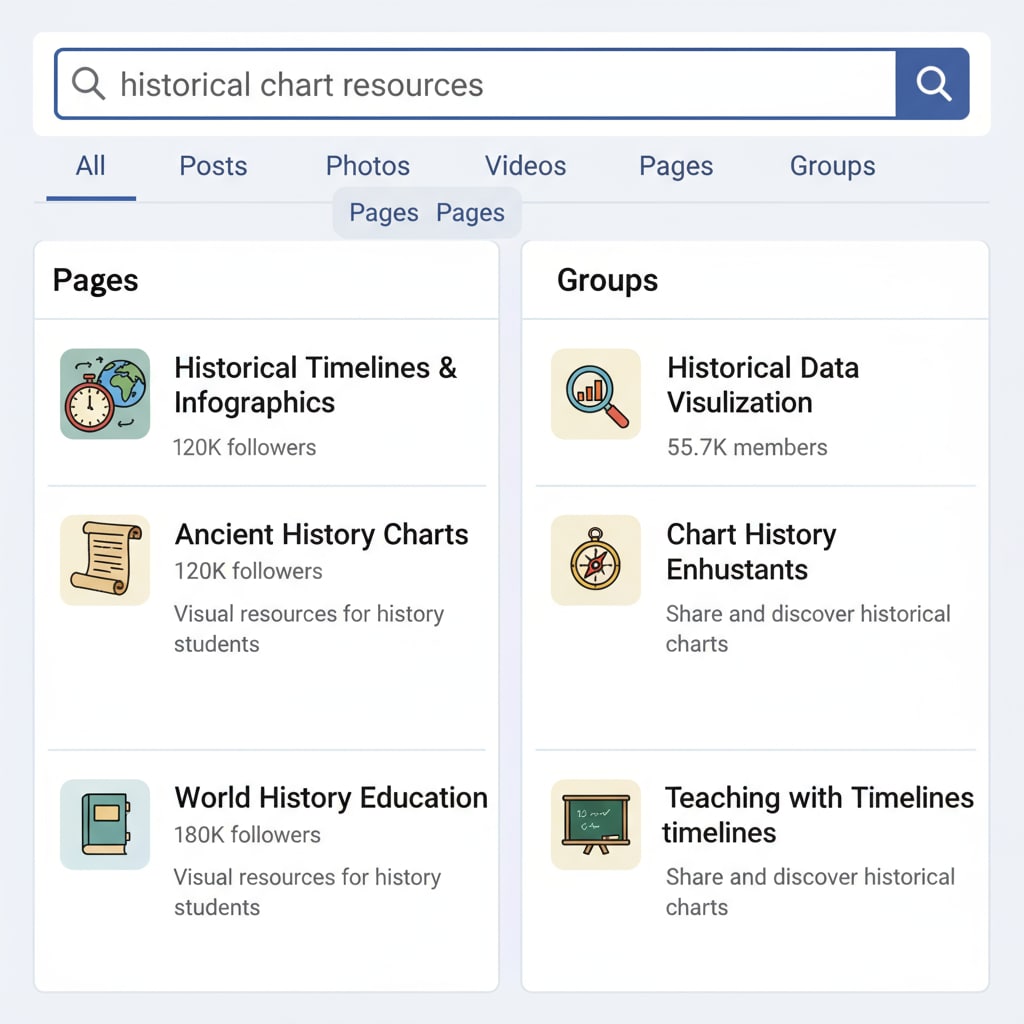Click the magnifier bar chart group icon

click(x=596, y=394)
